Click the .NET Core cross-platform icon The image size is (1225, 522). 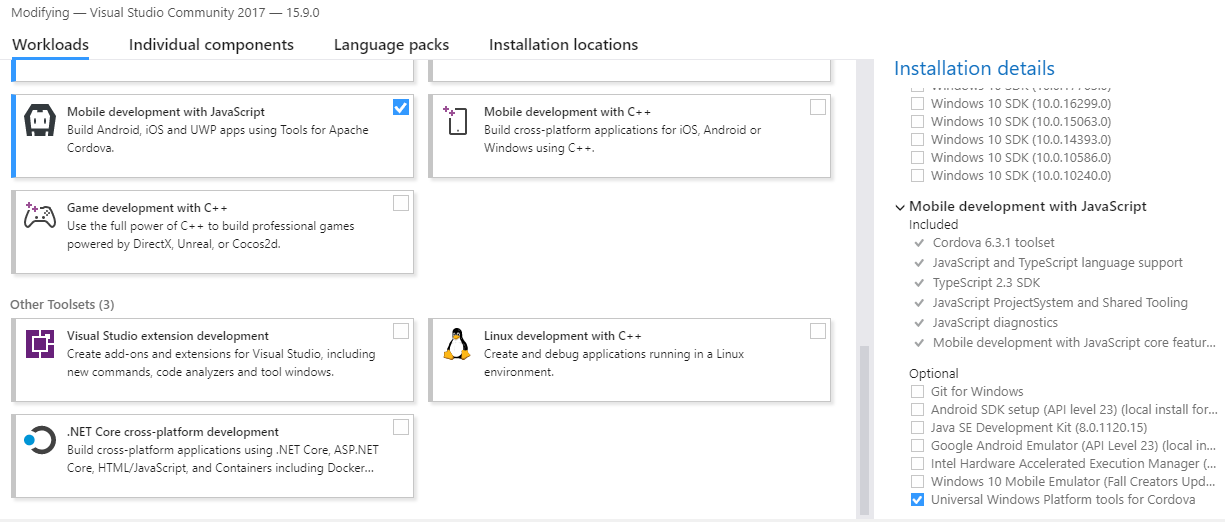(40, 440)
